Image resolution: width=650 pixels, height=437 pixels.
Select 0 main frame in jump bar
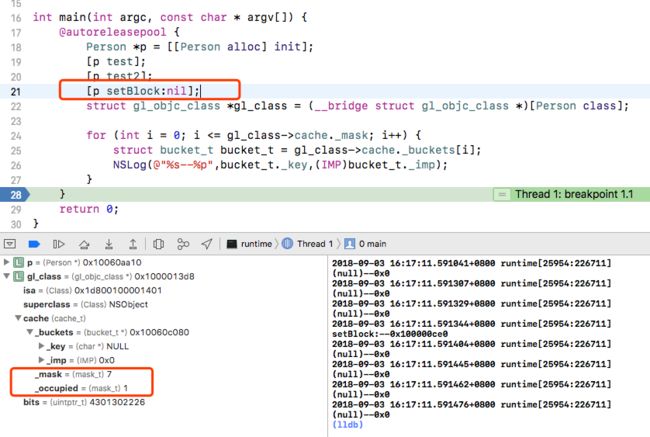366,244
